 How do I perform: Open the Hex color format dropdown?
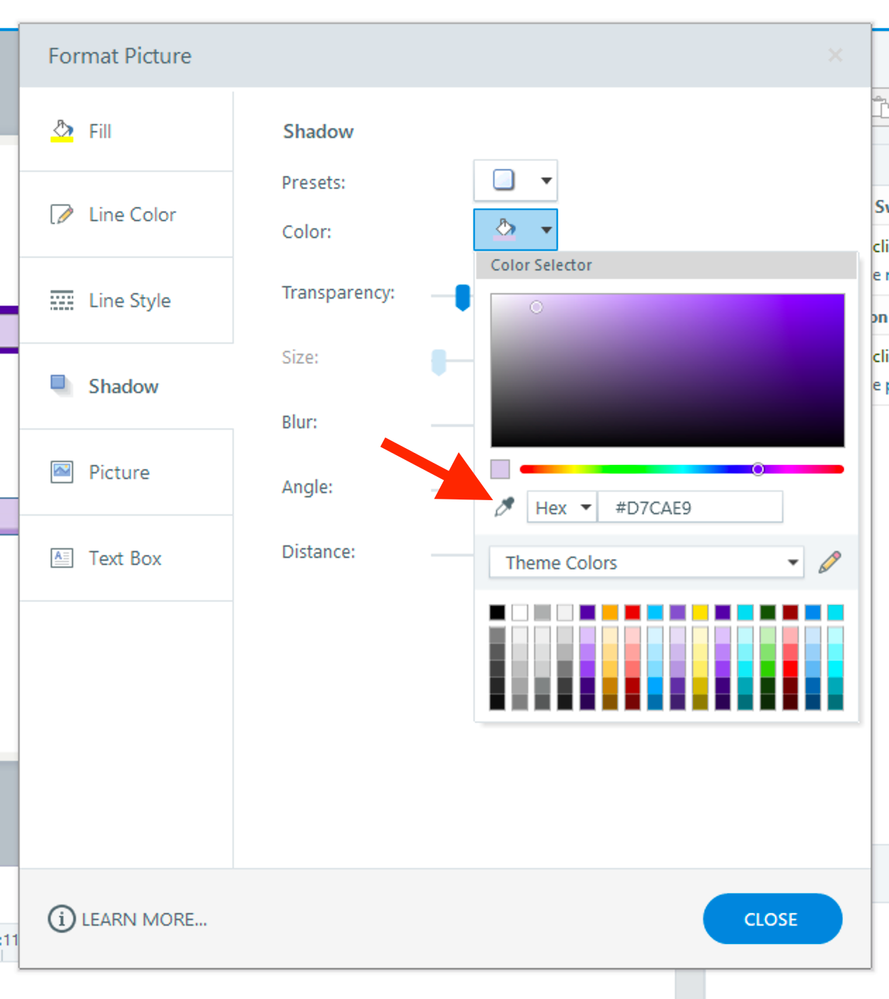point(561,507)
